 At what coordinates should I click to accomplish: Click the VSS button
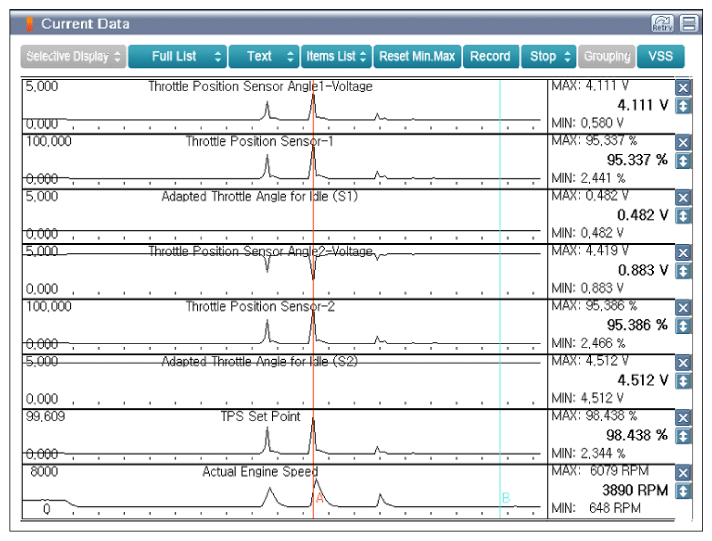coord(660,56)
